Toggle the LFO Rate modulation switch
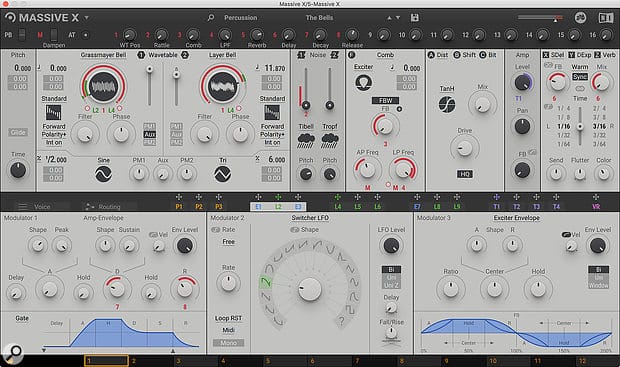The width and height of the screenshot is (620, 367). coord(215,230)
